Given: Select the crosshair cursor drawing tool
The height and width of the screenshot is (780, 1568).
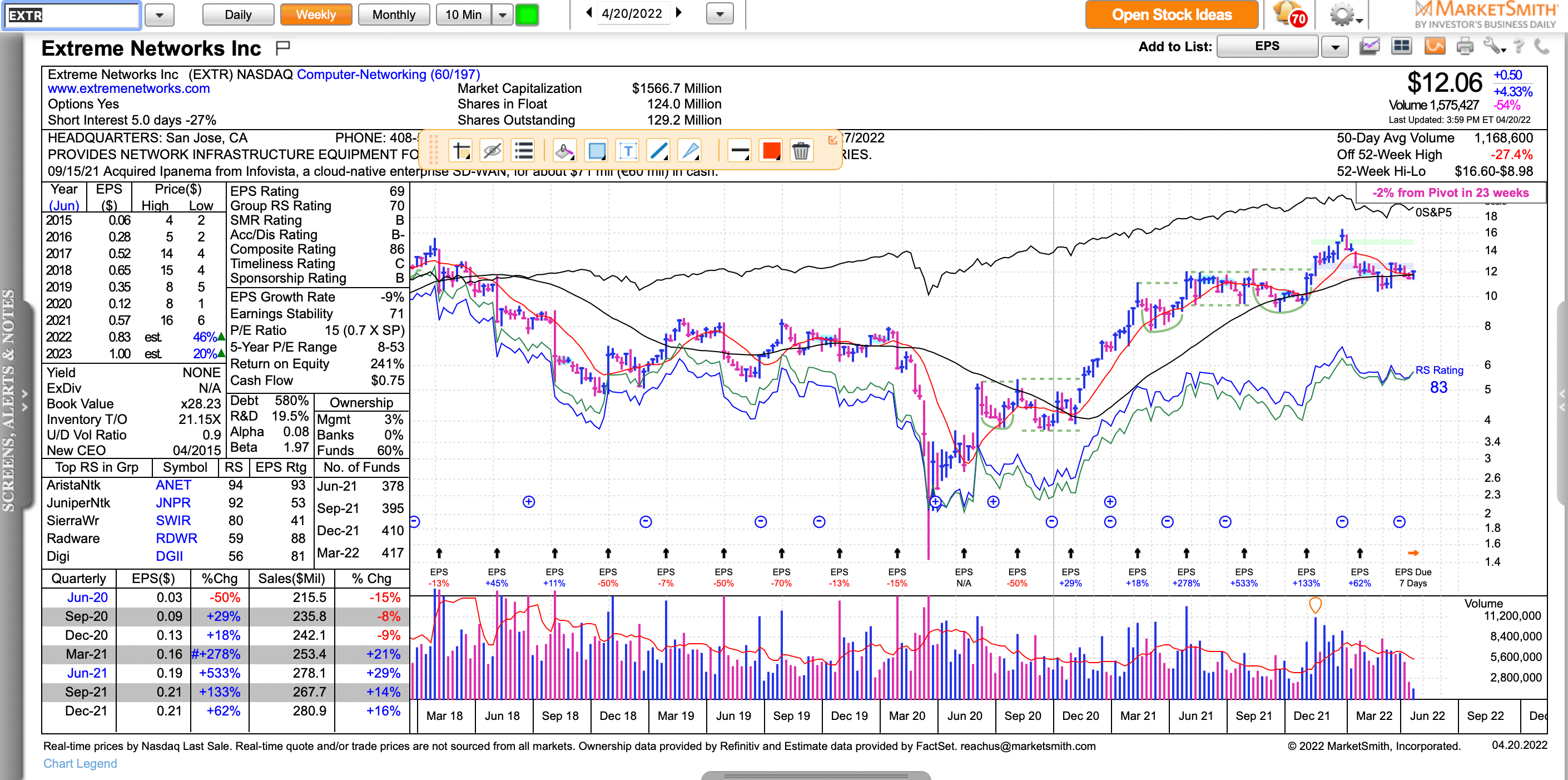Looking at the screenshot, I should [x=462, y=150].
